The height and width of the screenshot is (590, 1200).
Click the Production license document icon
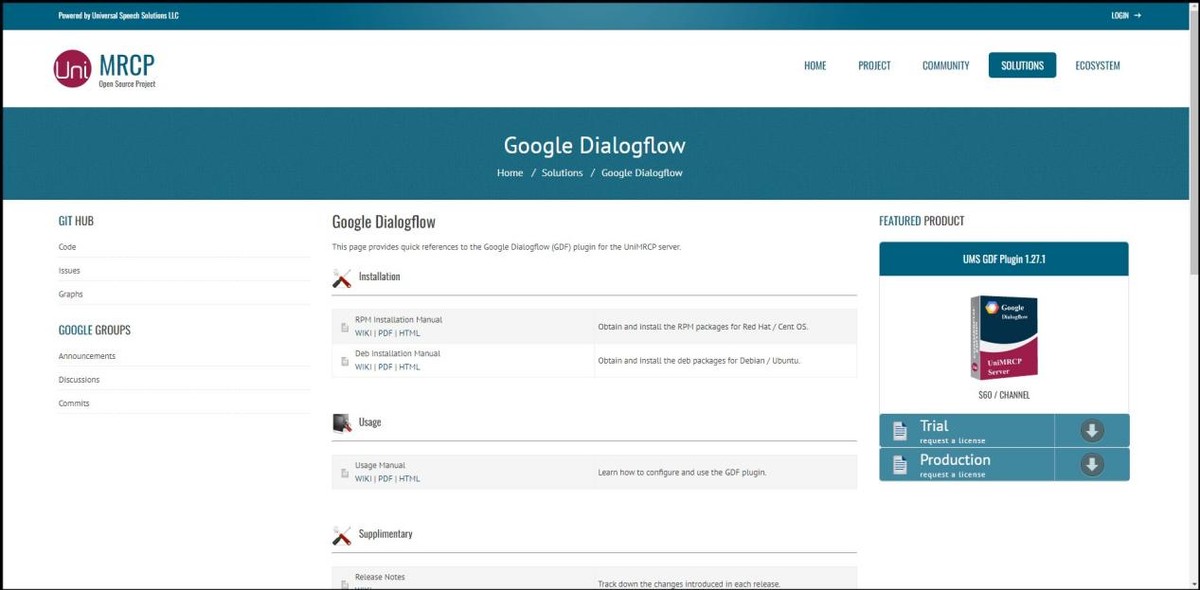[x=900, y=465]
